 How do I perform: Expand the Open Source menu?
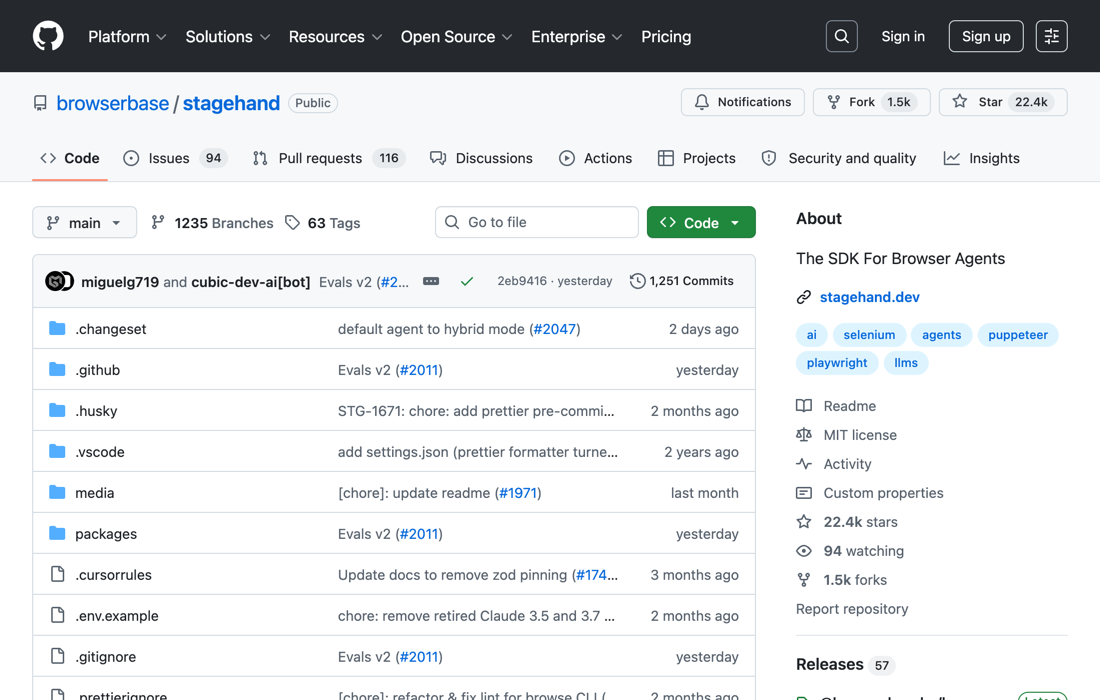tap(456, 36)
